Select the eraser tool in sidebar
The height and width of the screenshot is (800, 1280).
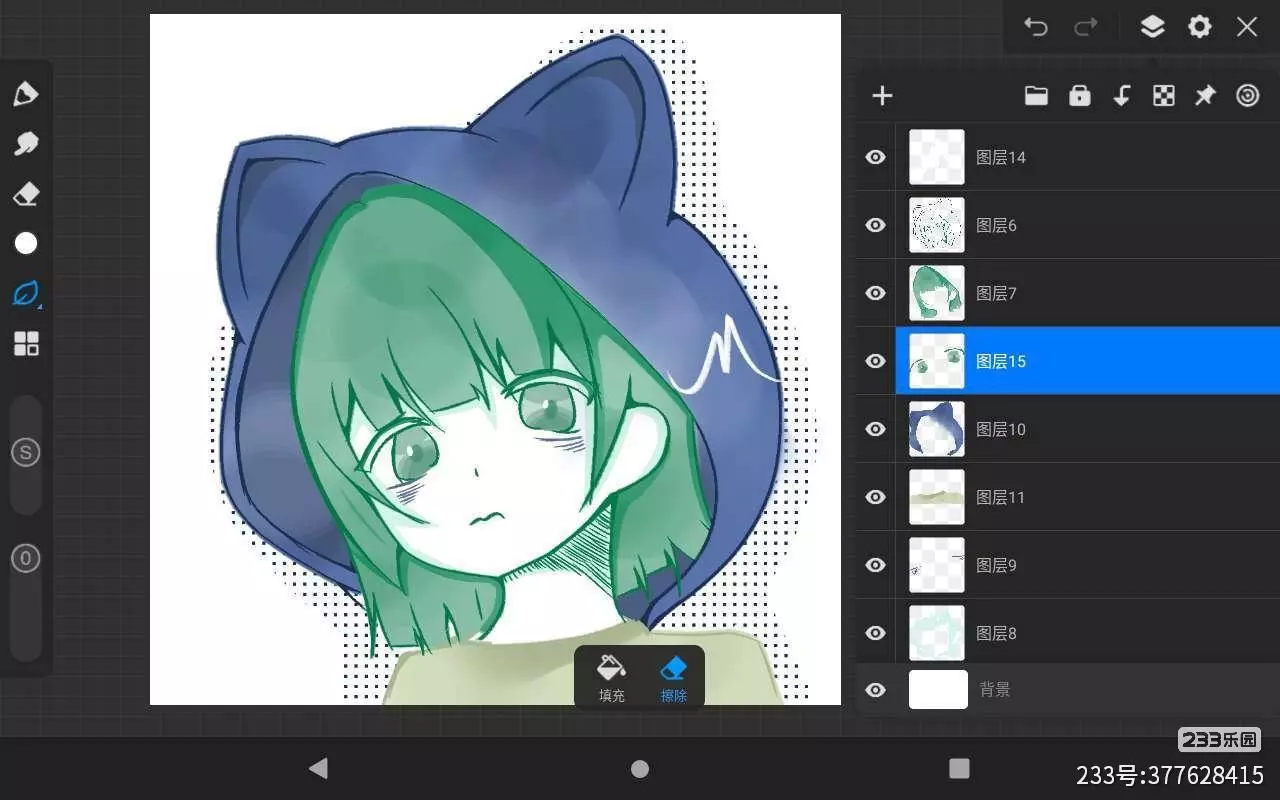26,194
